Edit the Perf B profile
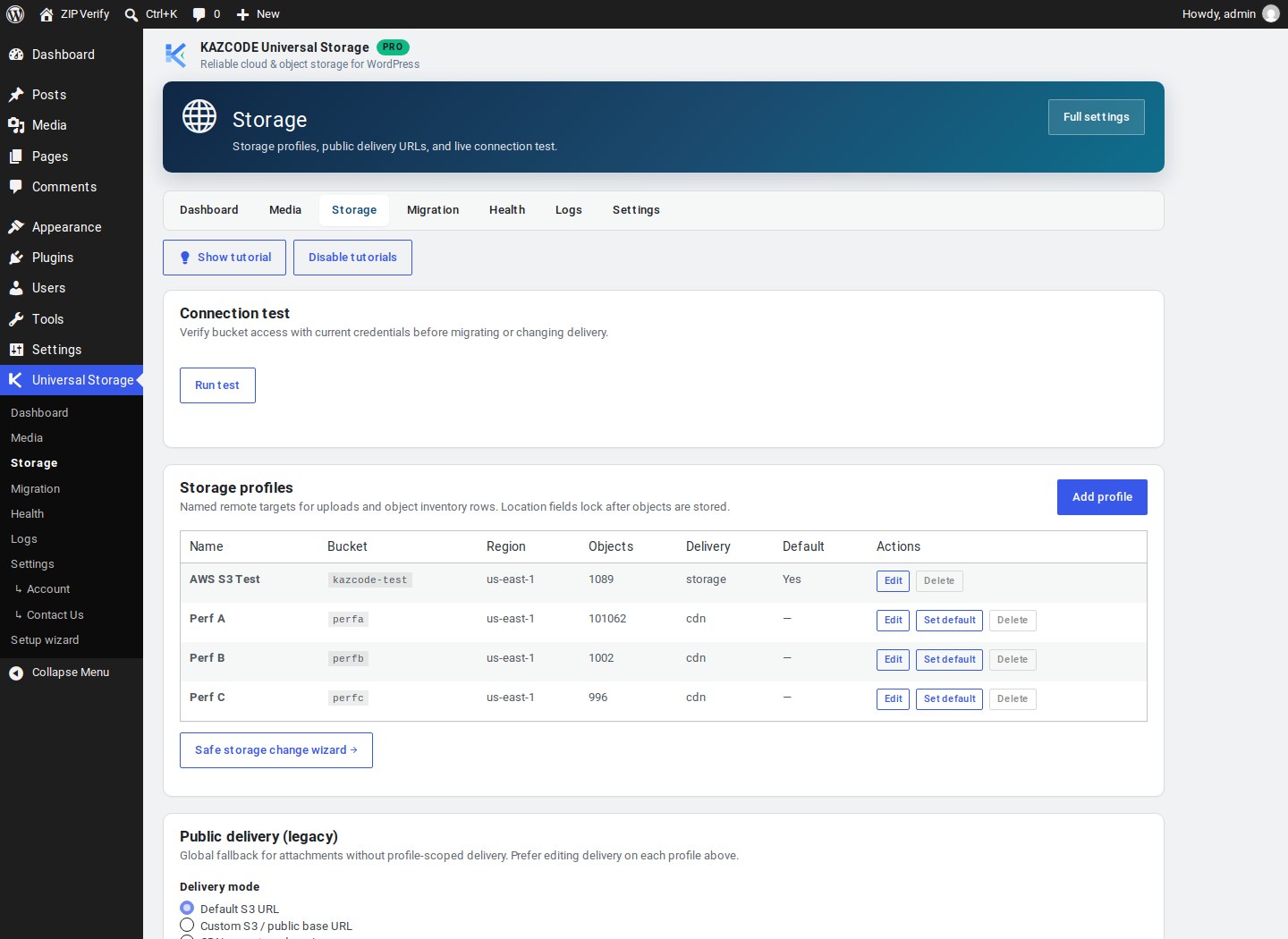 (893, 660)
